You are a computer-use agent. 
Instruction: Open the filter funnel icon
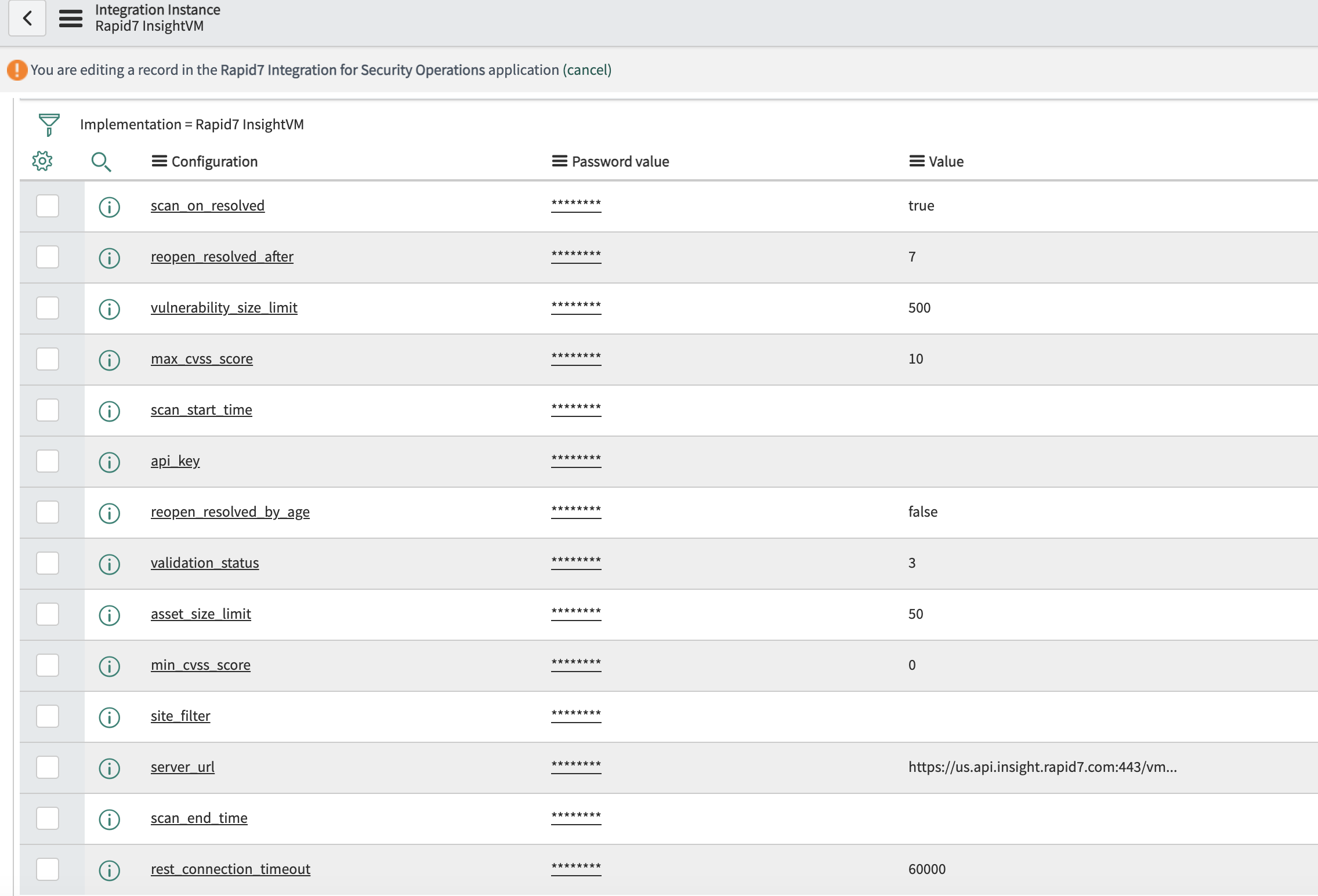point(49,124)
